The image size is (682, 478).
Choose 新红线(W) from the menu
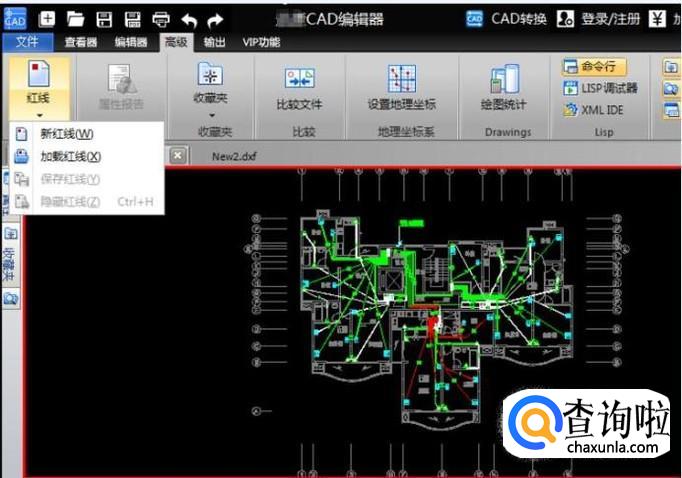tap(87, 134)
